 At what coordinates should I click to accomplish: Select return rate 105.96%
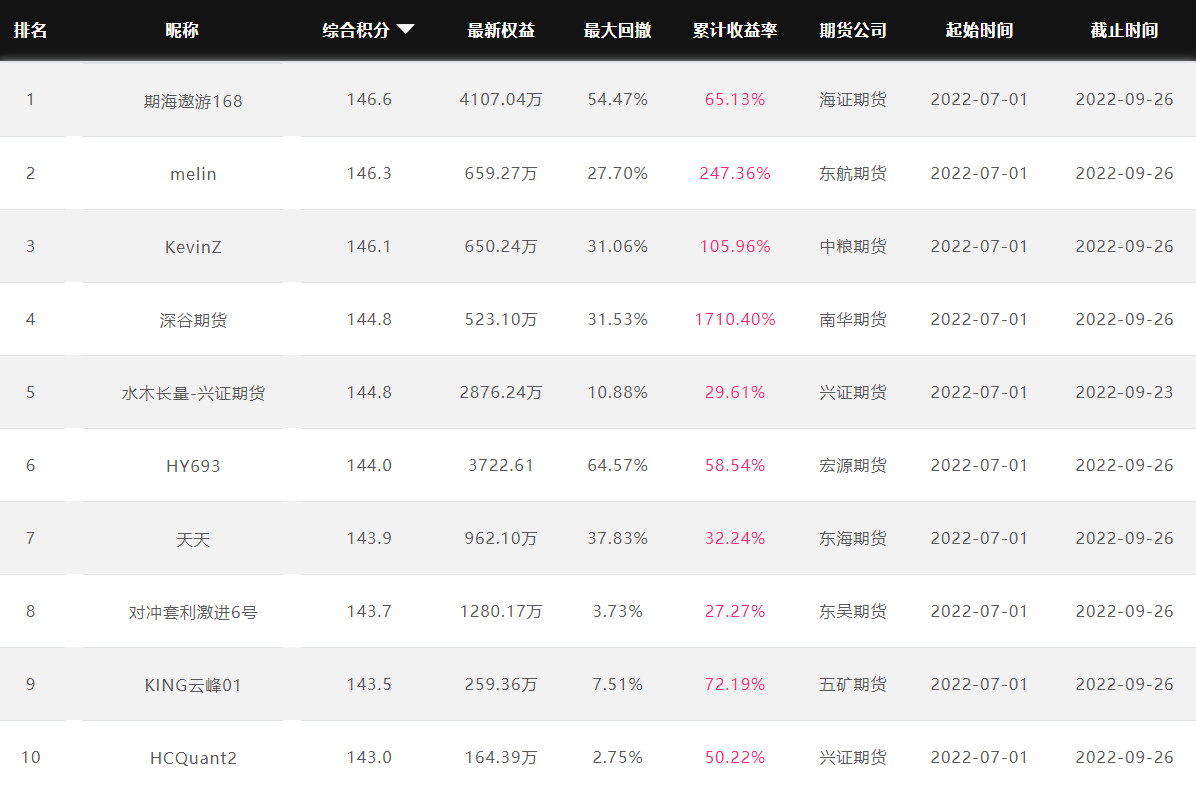[x=735, y=246]
